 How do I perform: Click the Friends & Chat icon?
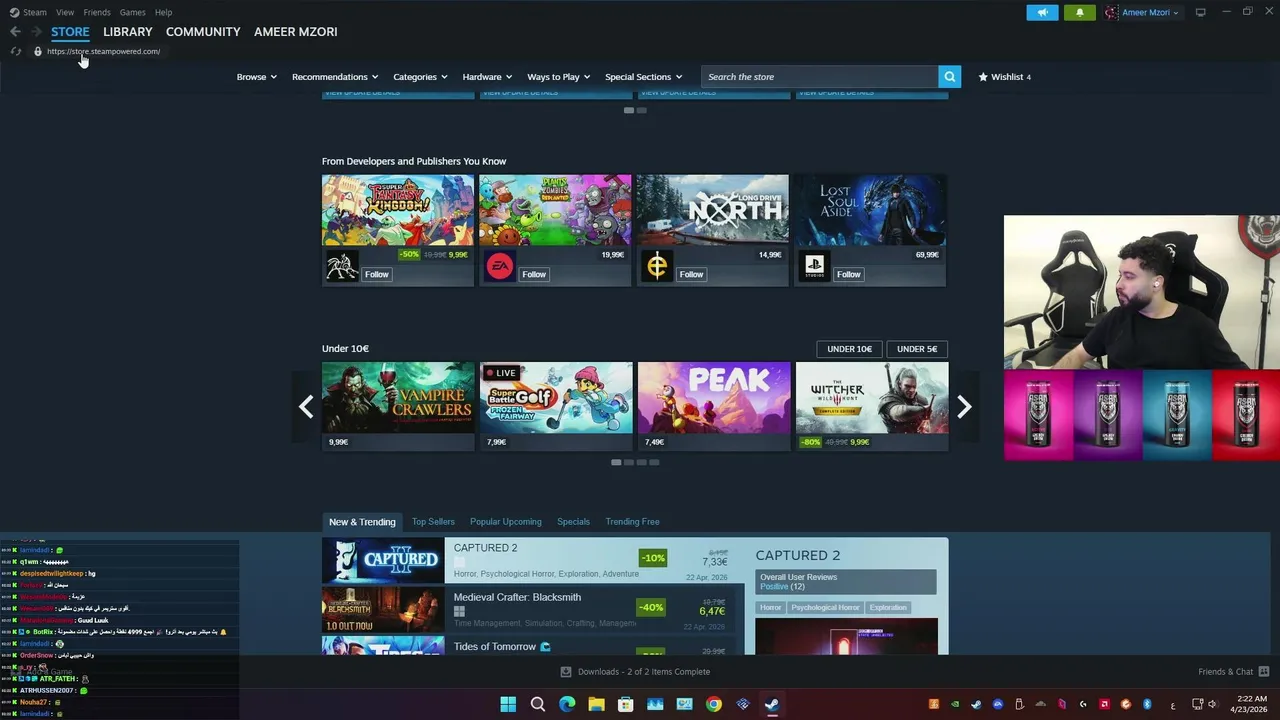[1264, 672]
